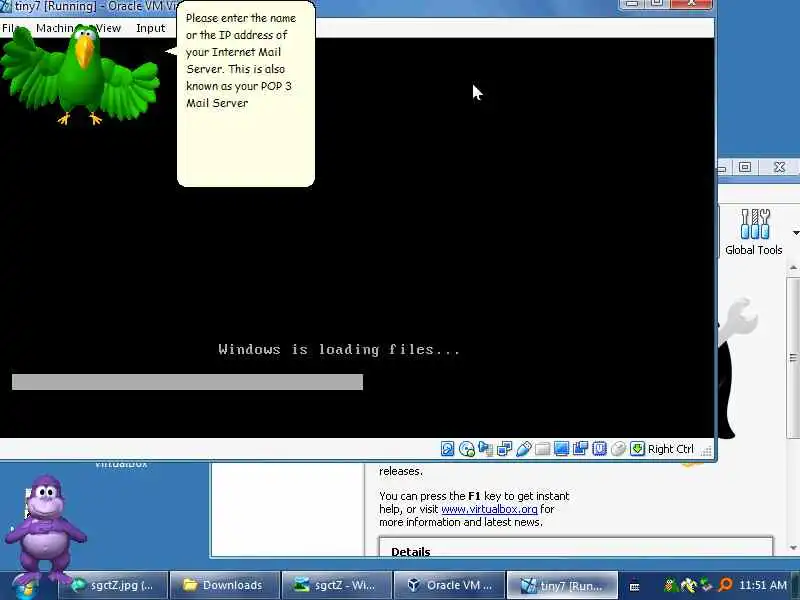Click the scroll-down arrow in VirtualBox Manager
Screen dimensions: 800x600
(793, 548)
